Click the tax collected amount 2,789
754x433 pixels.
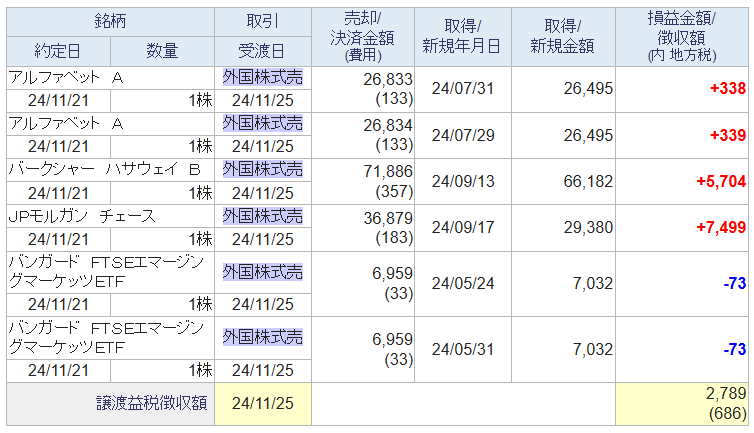(726, 394)
